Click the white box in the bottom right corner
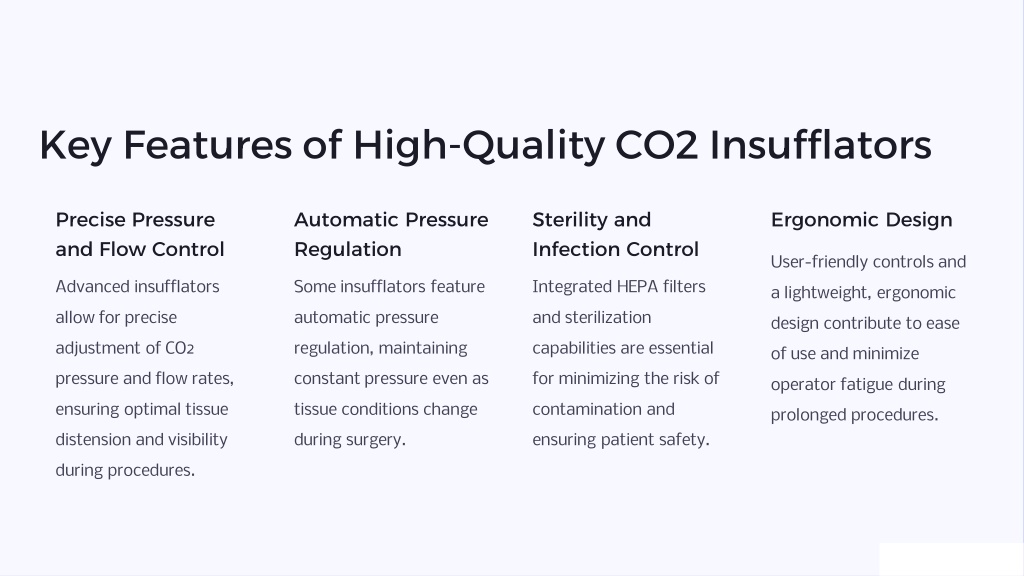Screen dimensions: 1024x576 coord(951,559)
